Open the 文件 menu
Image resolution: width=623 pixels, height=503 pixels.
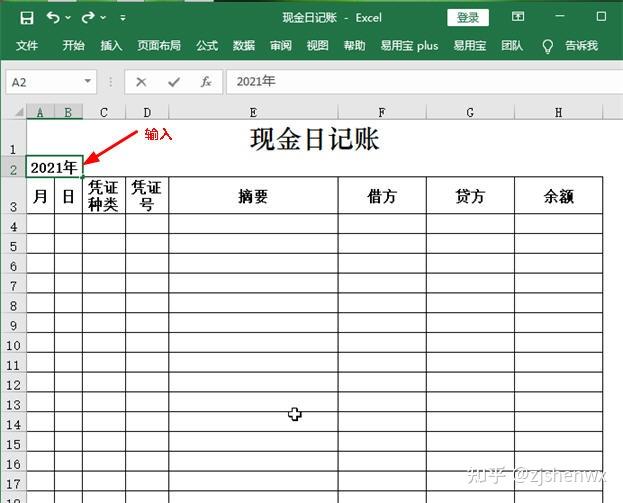pos(27,46)
